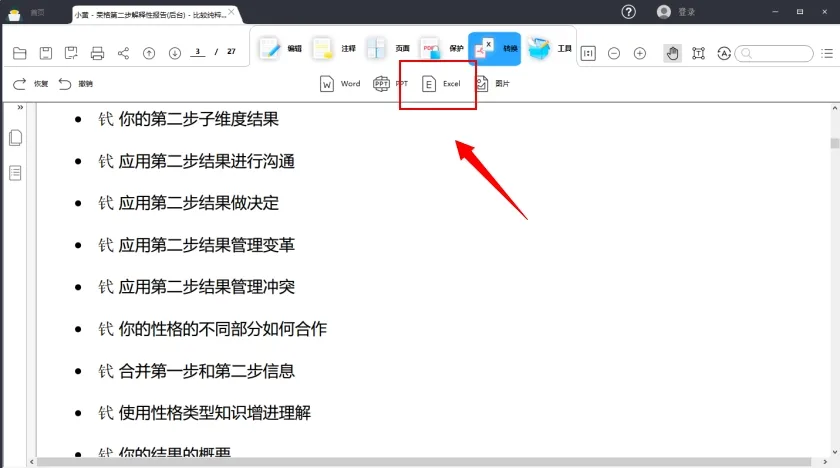
Task: Switch to the 首页 (Home) tab
Action: 38,12
